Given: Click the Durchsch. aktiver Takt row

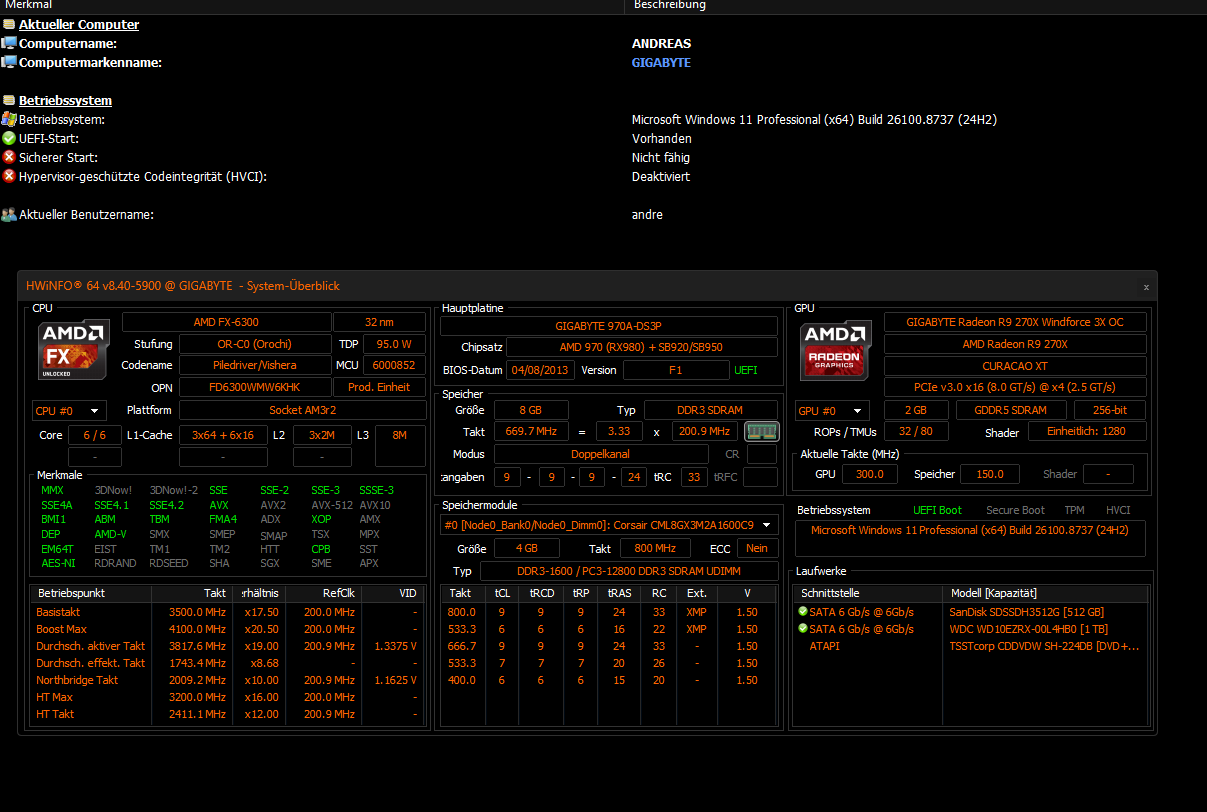Looking at the screenshot, I should pyautogui.click(x=228, y=646).
